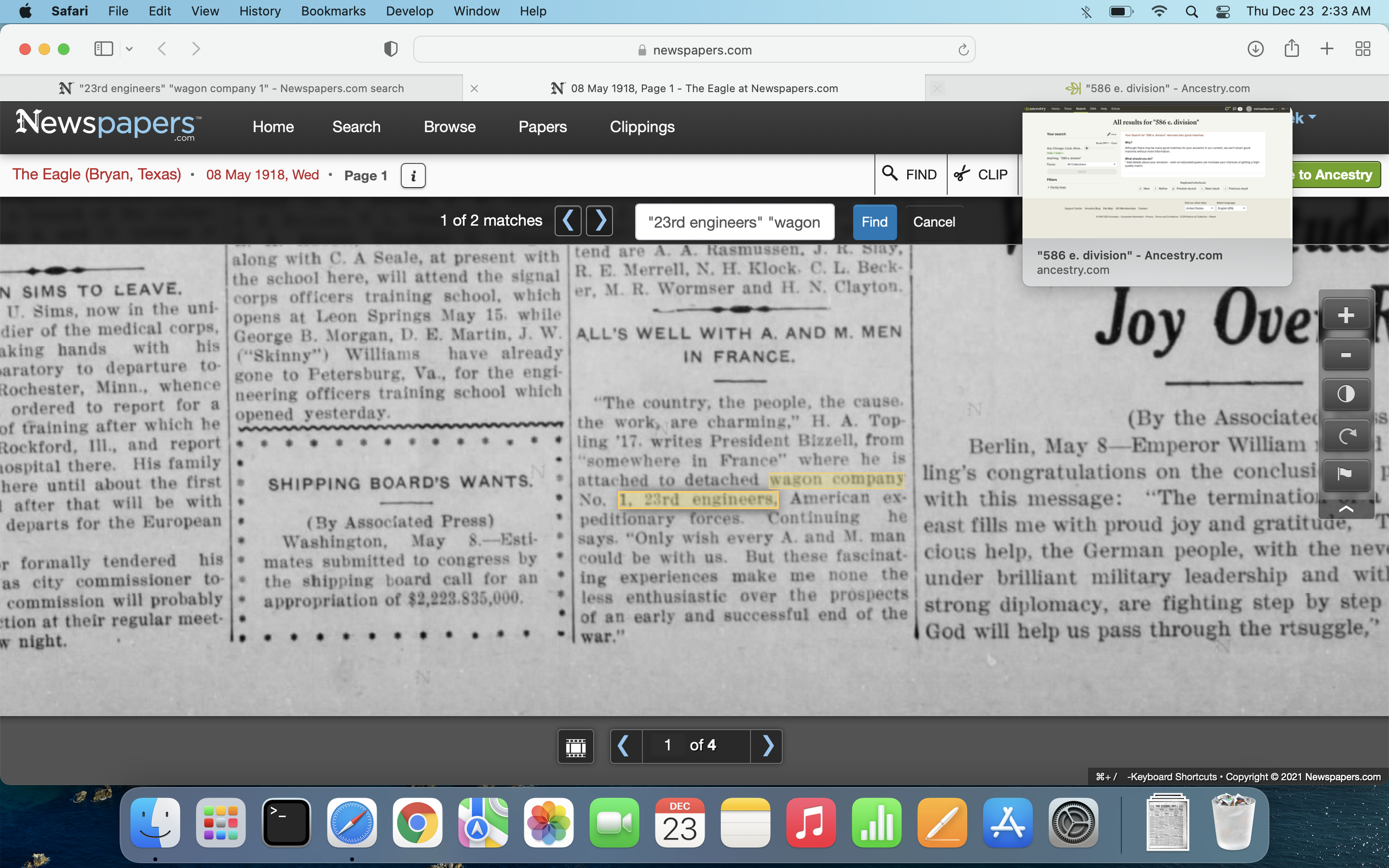
Task: Open the CLIP scissors tool
Action: click(981, 175)
